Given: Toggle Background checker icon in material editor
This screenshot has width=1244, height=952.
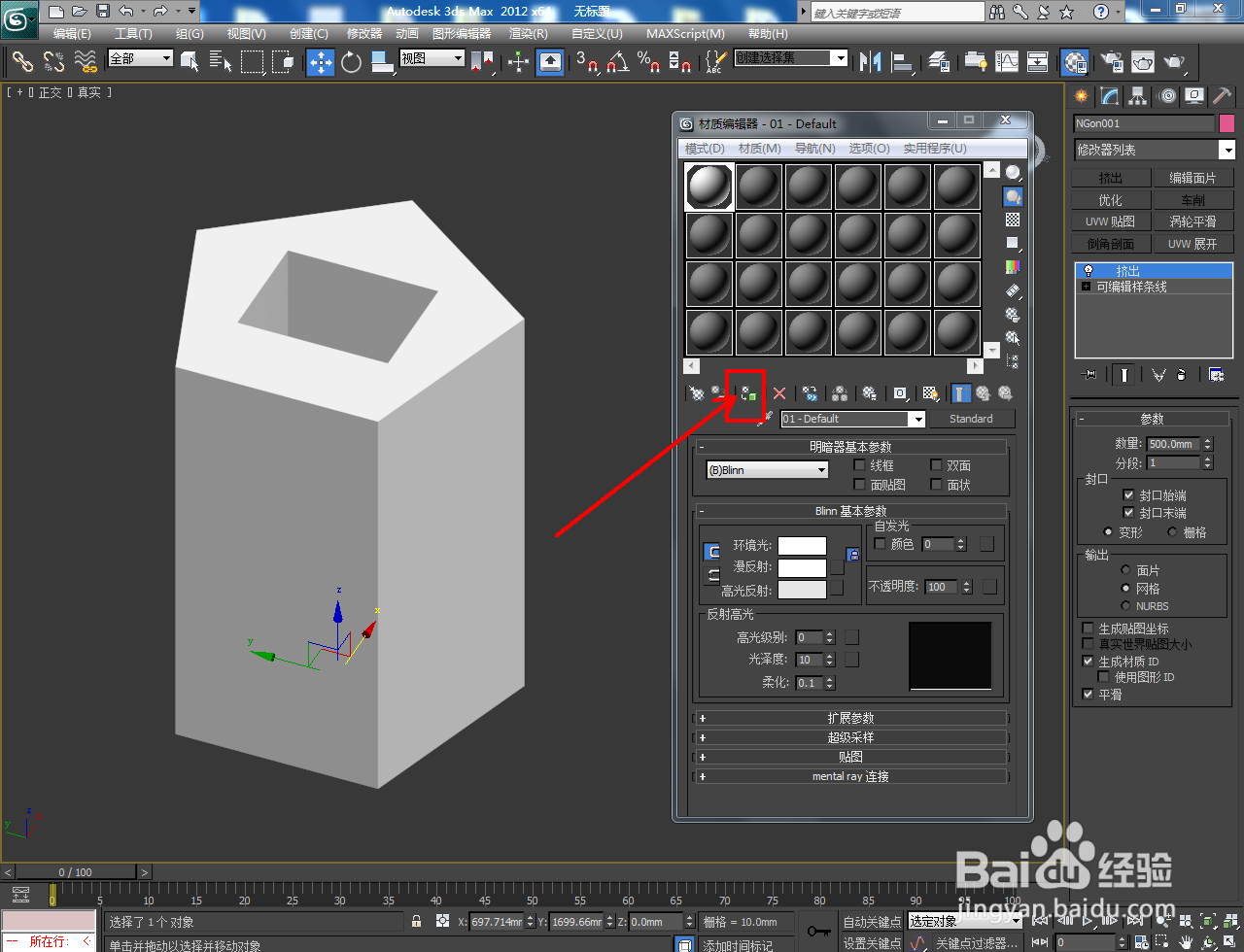Looking at the screenshot, I should coord(1013,221).
